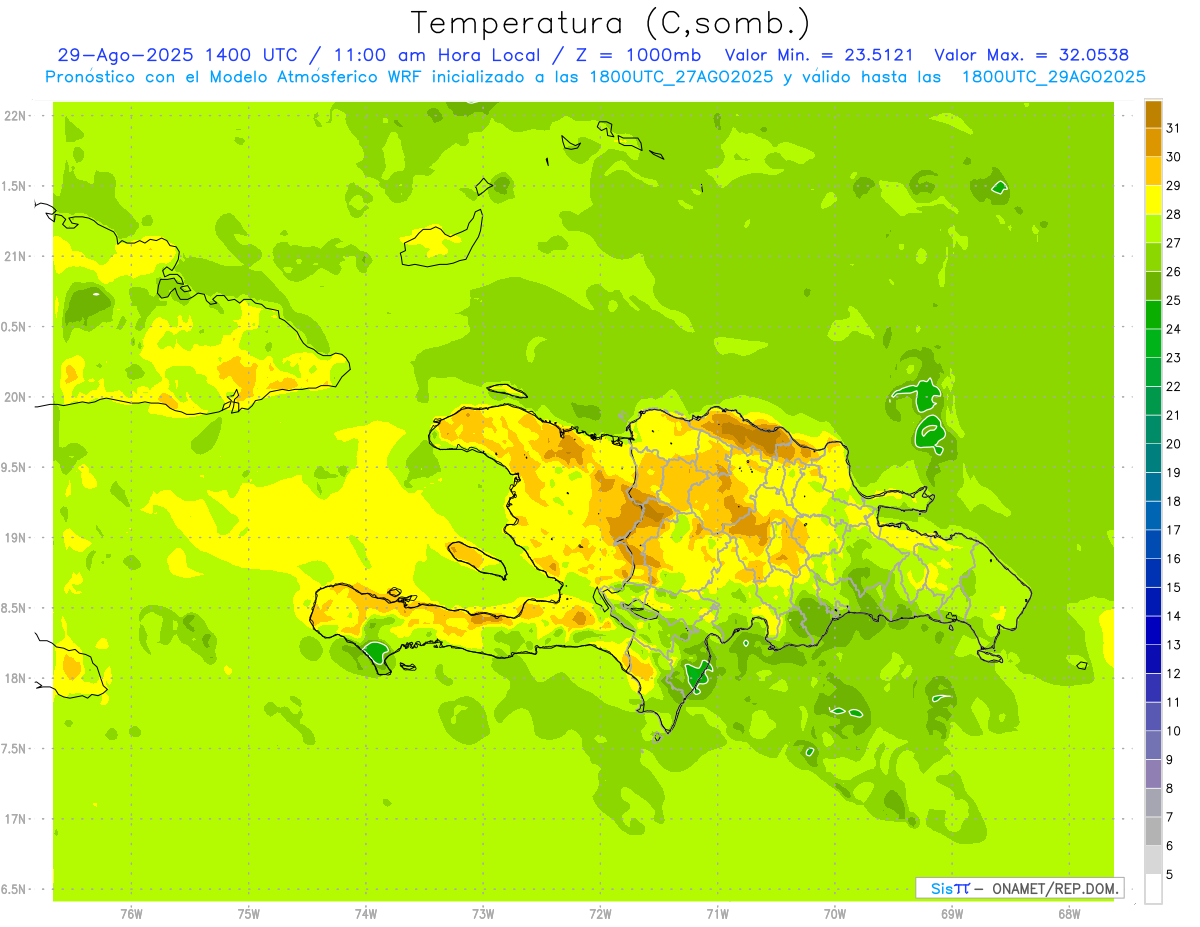Click the 70W longitude axis label

pos(835,914)
